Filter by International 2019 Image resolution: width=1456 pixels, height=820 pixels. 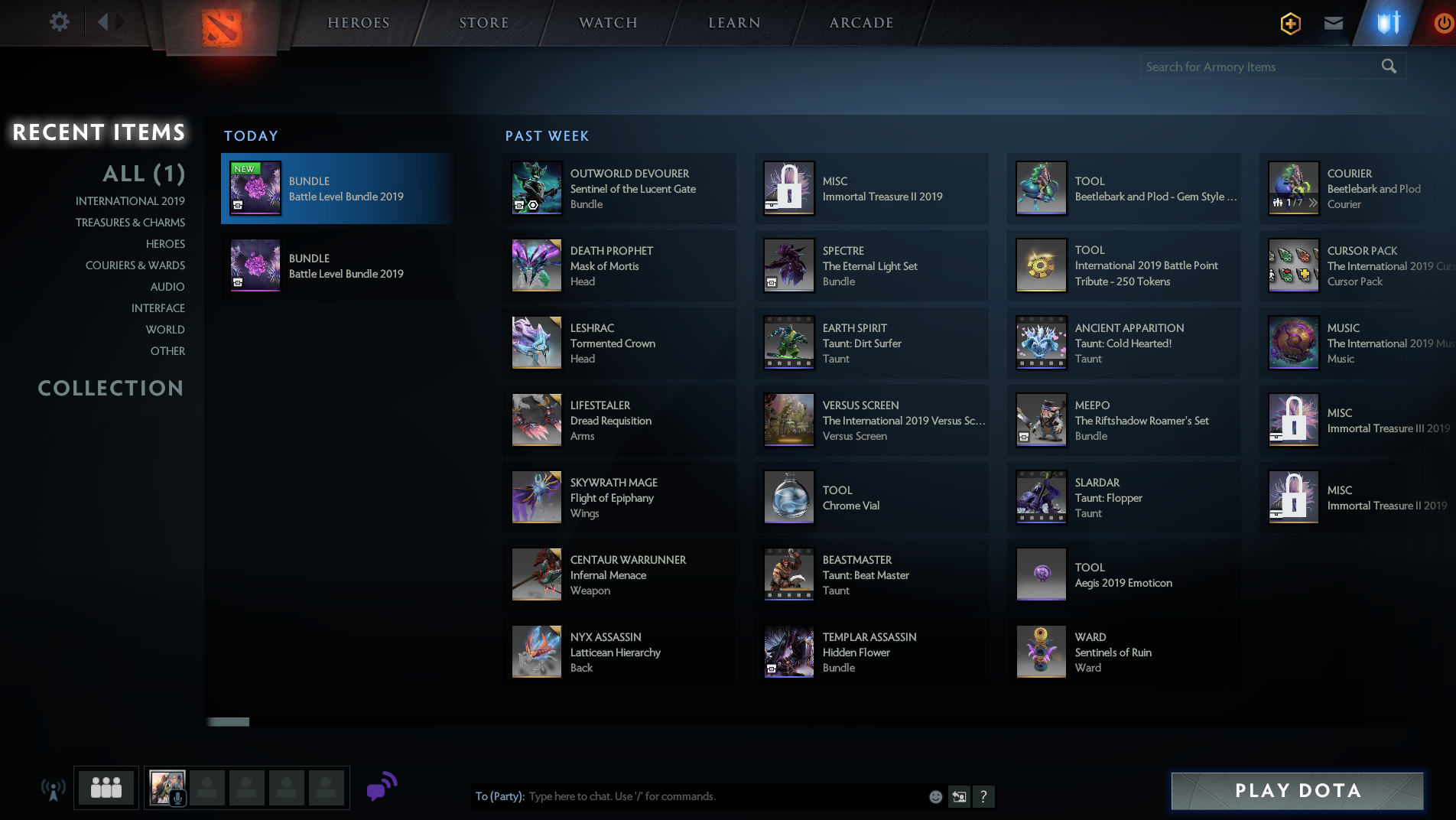tap(130, 201)
